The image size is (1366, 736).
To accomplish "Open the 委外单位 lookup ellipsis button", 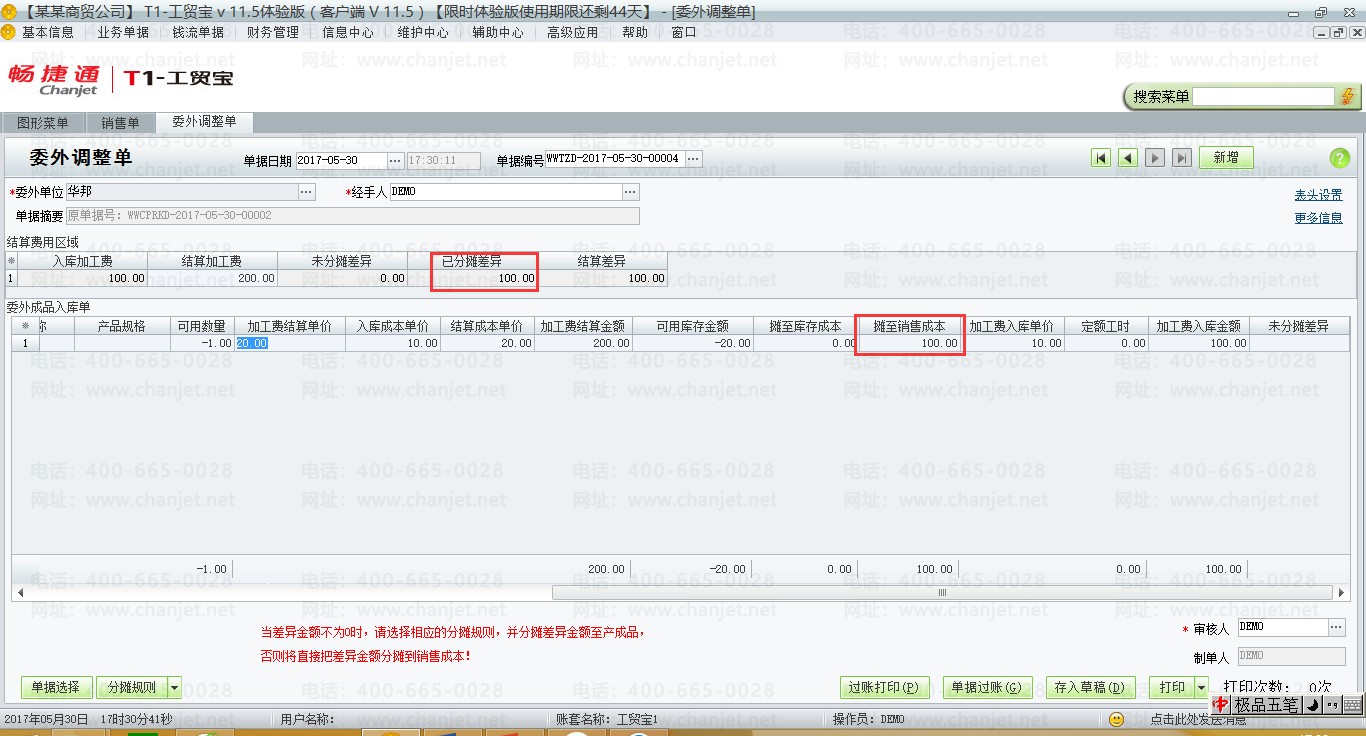I will 307,191.
